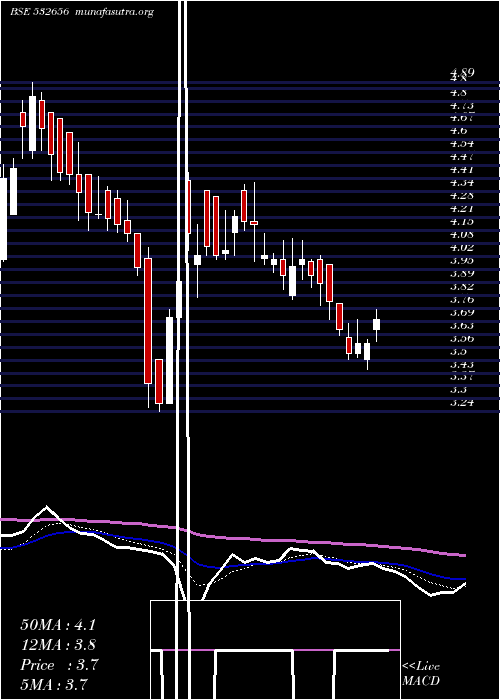The height and width of the screenshot is (700, 500).
Task: Click the <<Live MACD label
Action: pyautogui.click(x=421, y=674)
